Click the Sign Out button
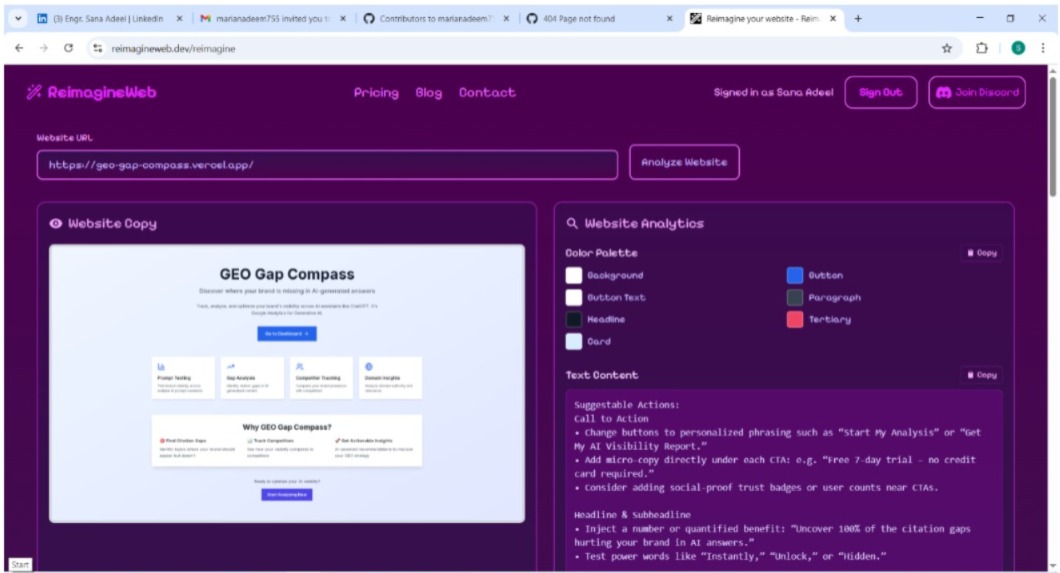Screen dimensions: 1060x573 tap(881, 93)
